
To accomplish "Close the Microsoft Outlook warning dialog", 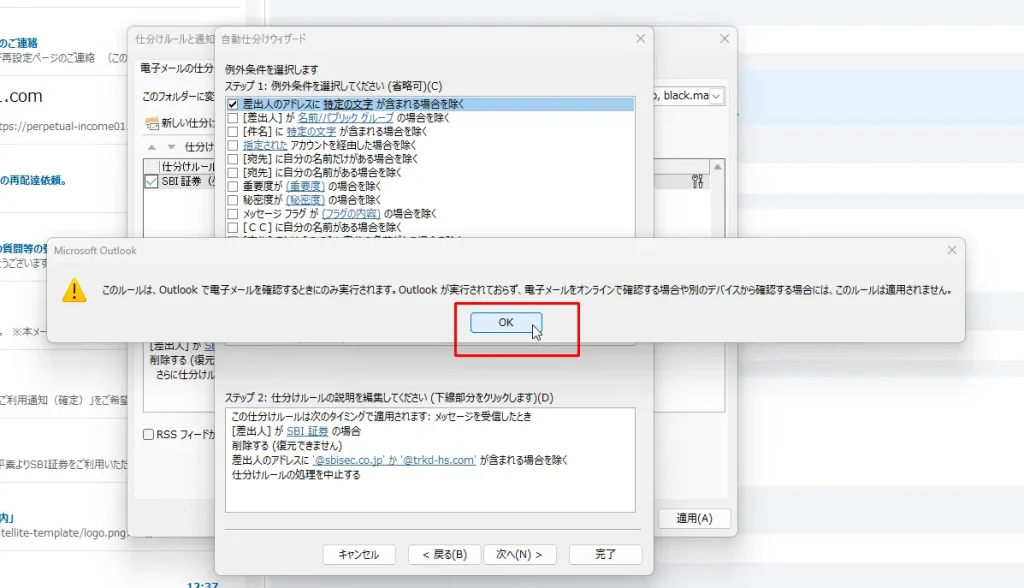I will [952, 250].
